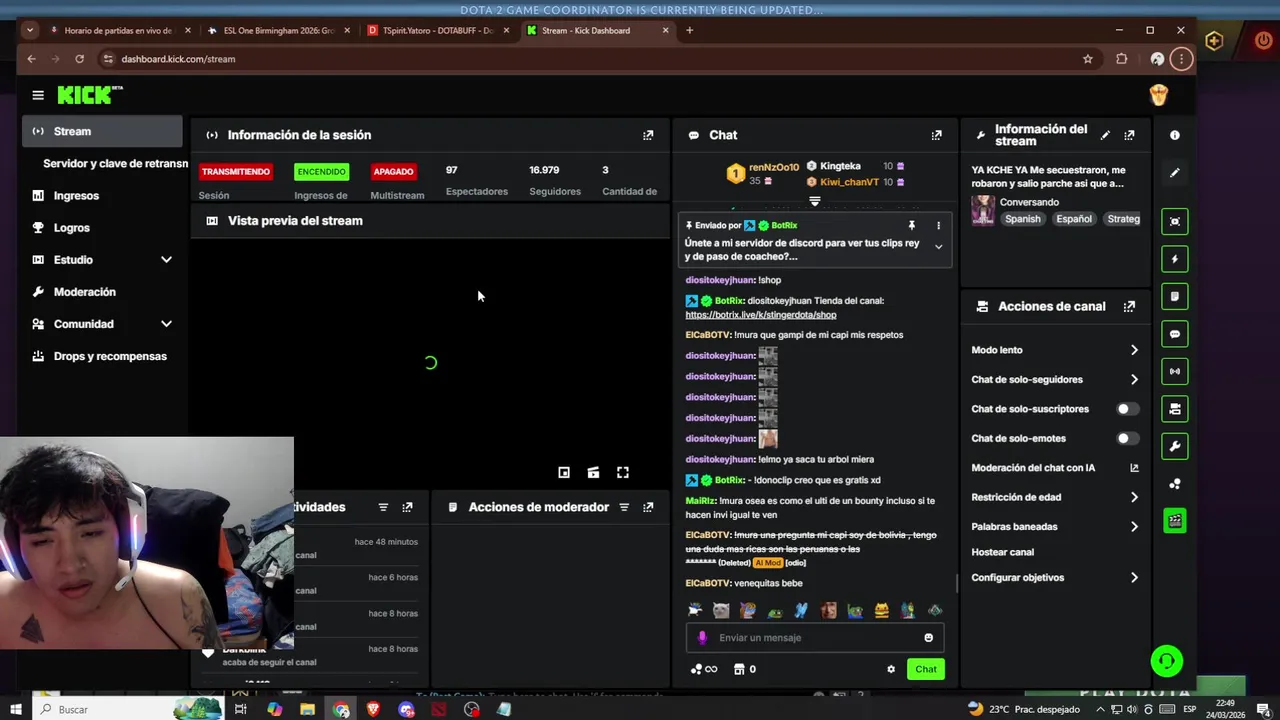Viewport: 1280px width, 720px height.
Task: Pop out the Acciones de canal panel
Action: click(x=1129, y=307)
